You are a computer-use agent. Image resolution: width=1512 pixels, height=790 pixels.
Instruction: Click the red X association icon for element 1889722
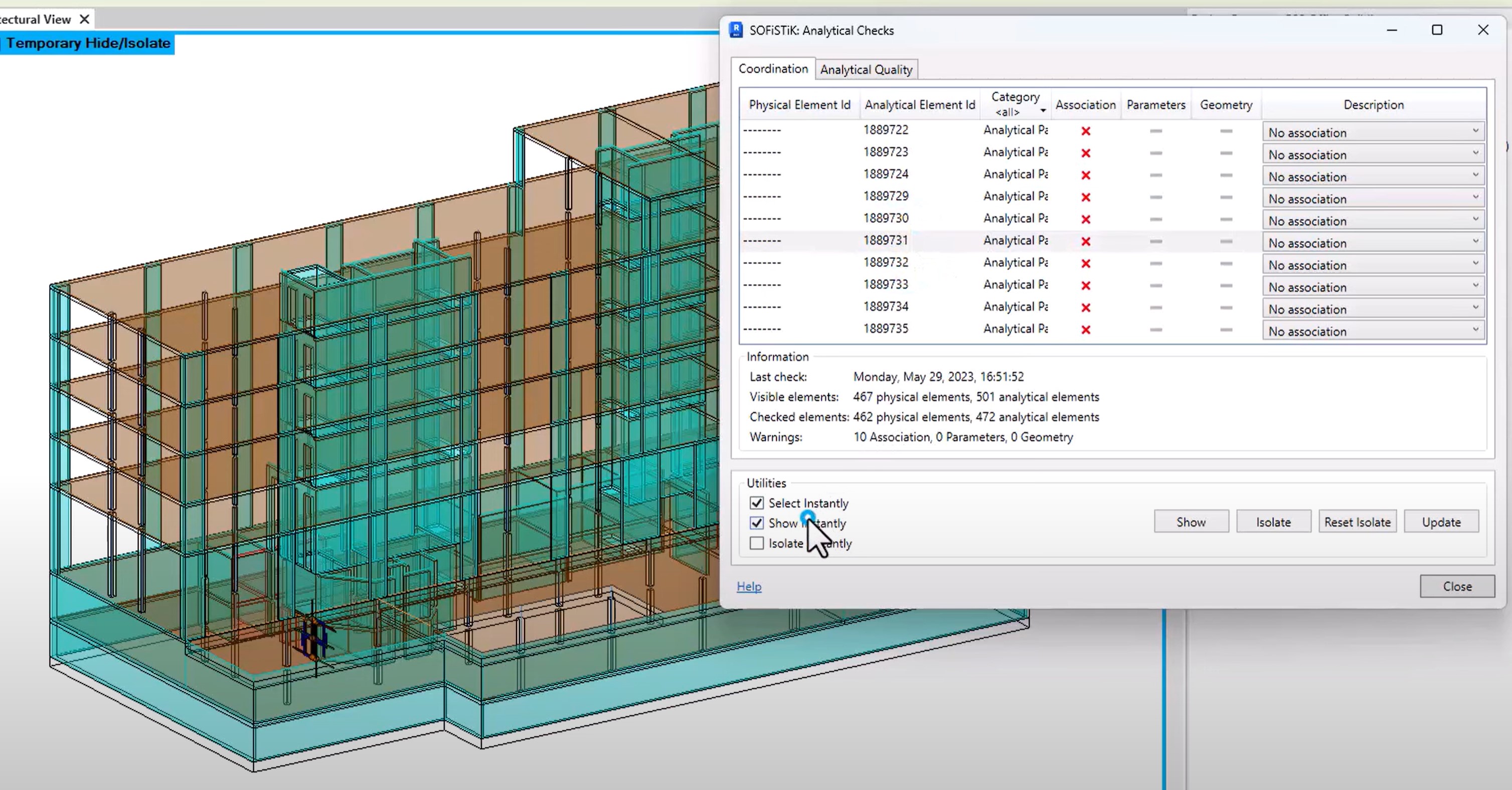click(x=1085, y=131)
